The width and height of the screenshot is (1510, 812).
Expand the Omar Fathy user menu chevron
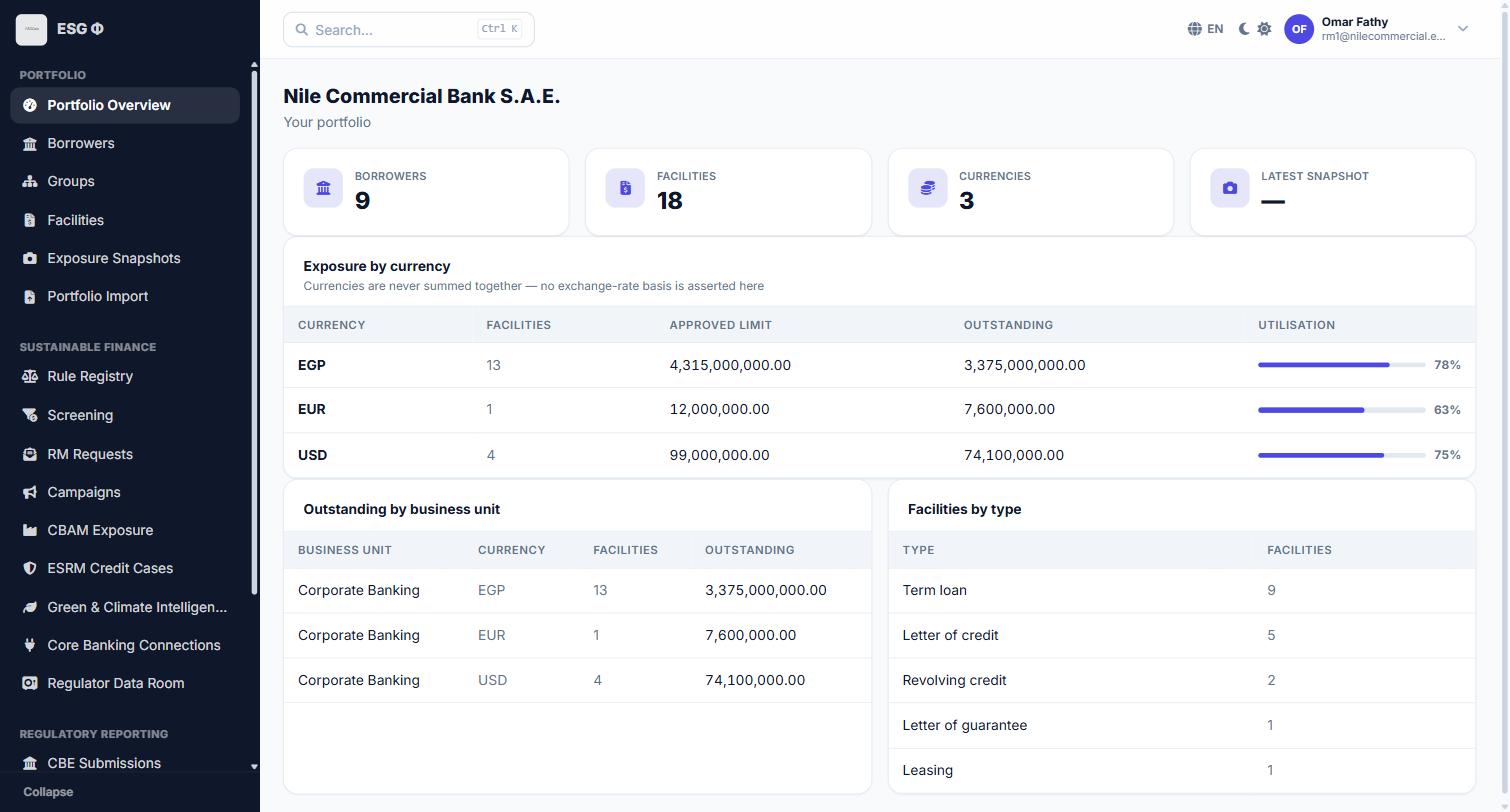coord(1463,29)
